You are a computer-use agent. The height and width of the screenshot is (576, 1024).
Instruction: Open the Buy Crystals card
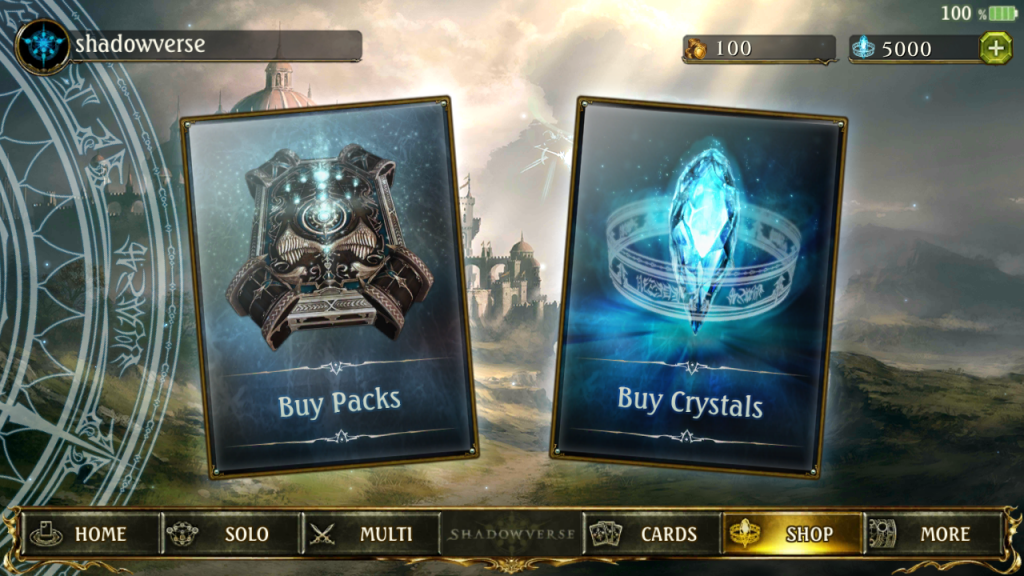[x=699, y=287]
